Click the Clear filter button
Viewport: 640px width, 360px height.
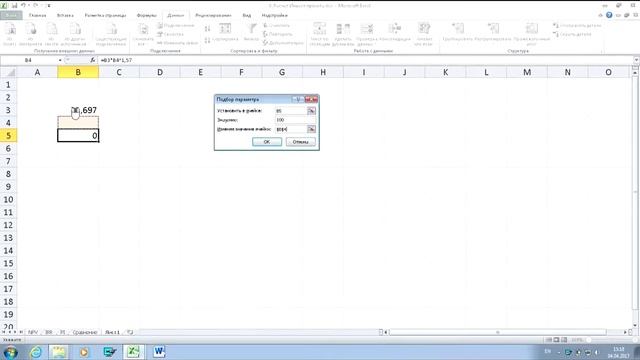[277, 26]
